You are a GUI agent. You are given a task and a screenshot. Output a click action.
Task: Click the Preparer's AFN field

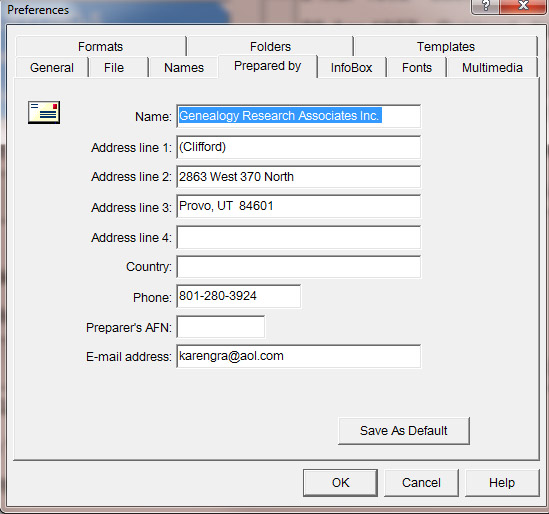point(221,327)
